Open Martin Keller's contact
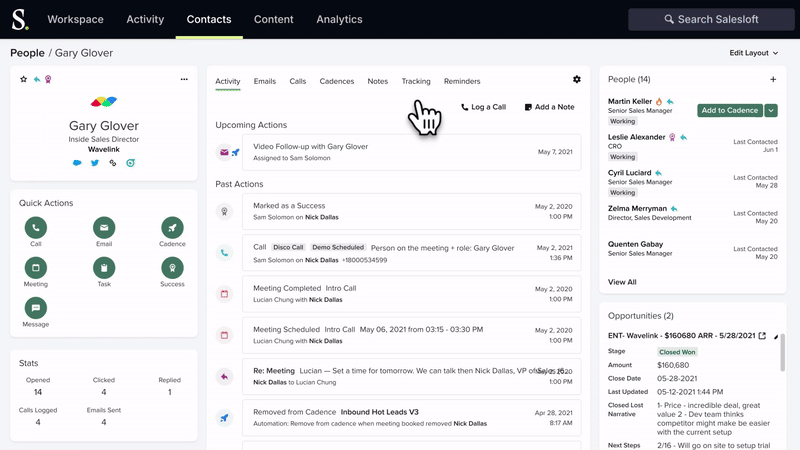800x450 pixels. coord(630,102)
